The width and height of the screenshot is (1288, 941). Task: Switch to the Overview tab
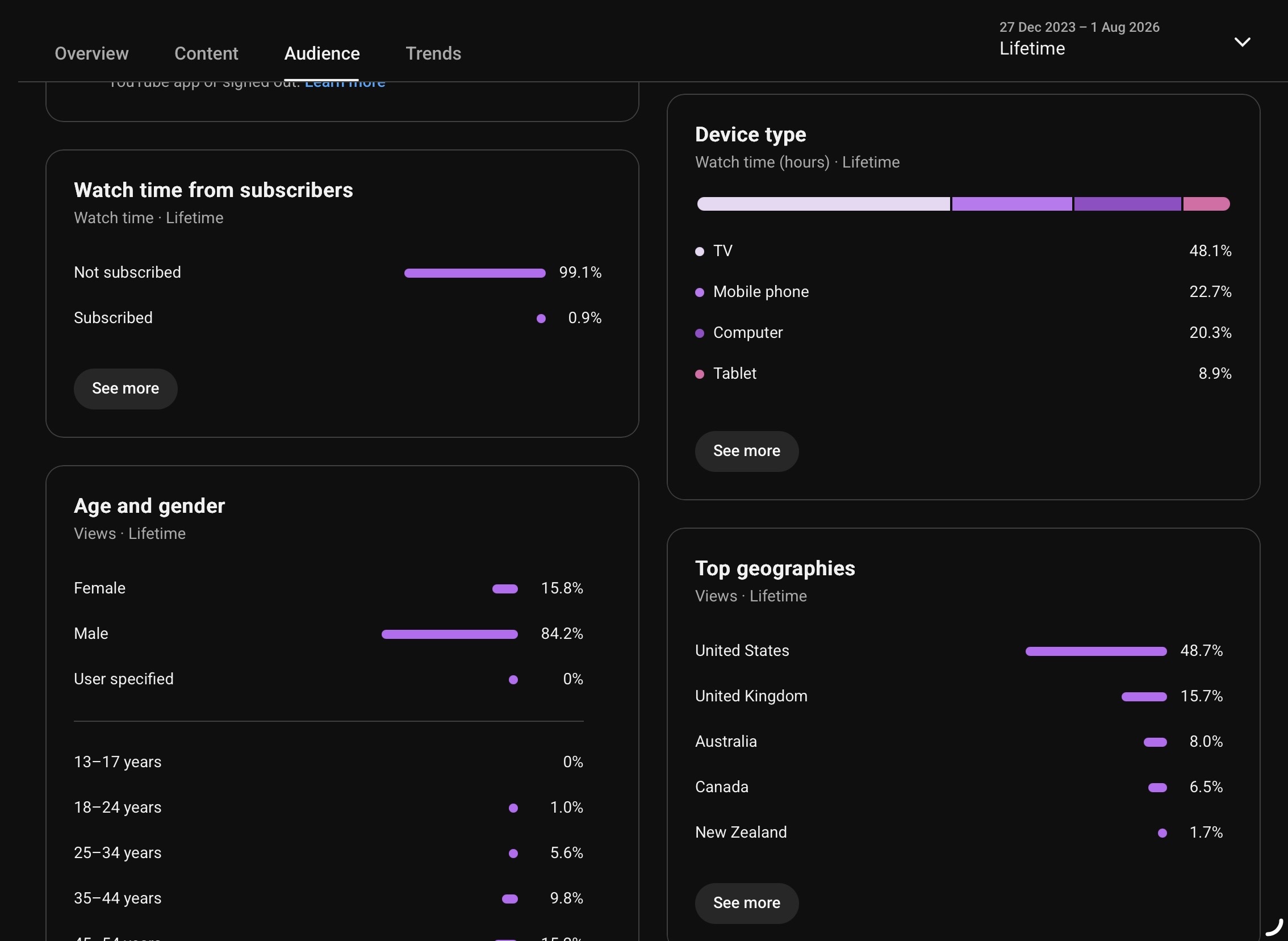91,53
